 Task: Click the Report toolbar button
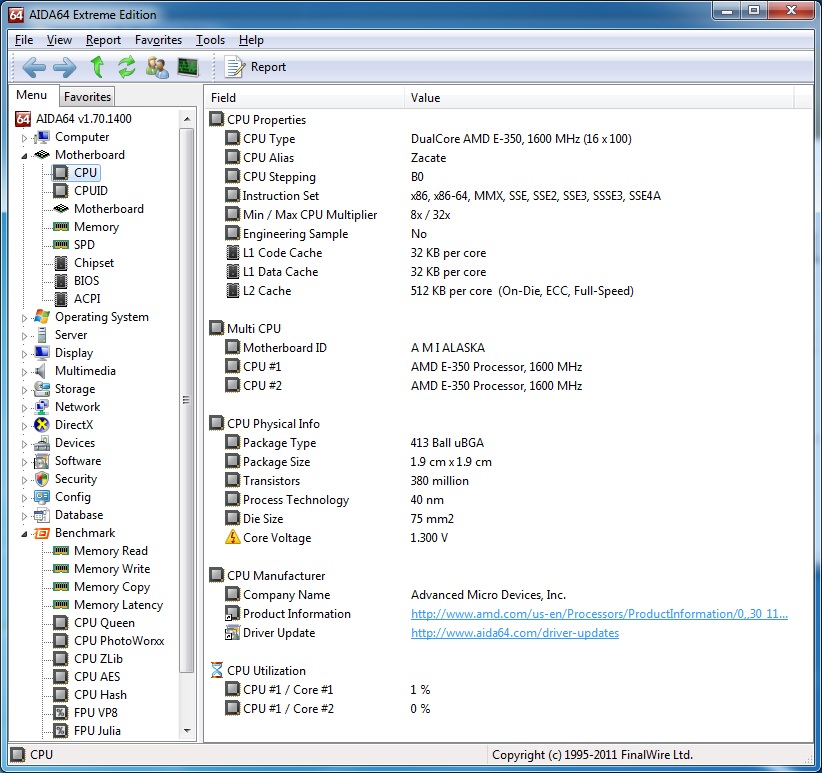pyautogui.click(x=256, y=67)
